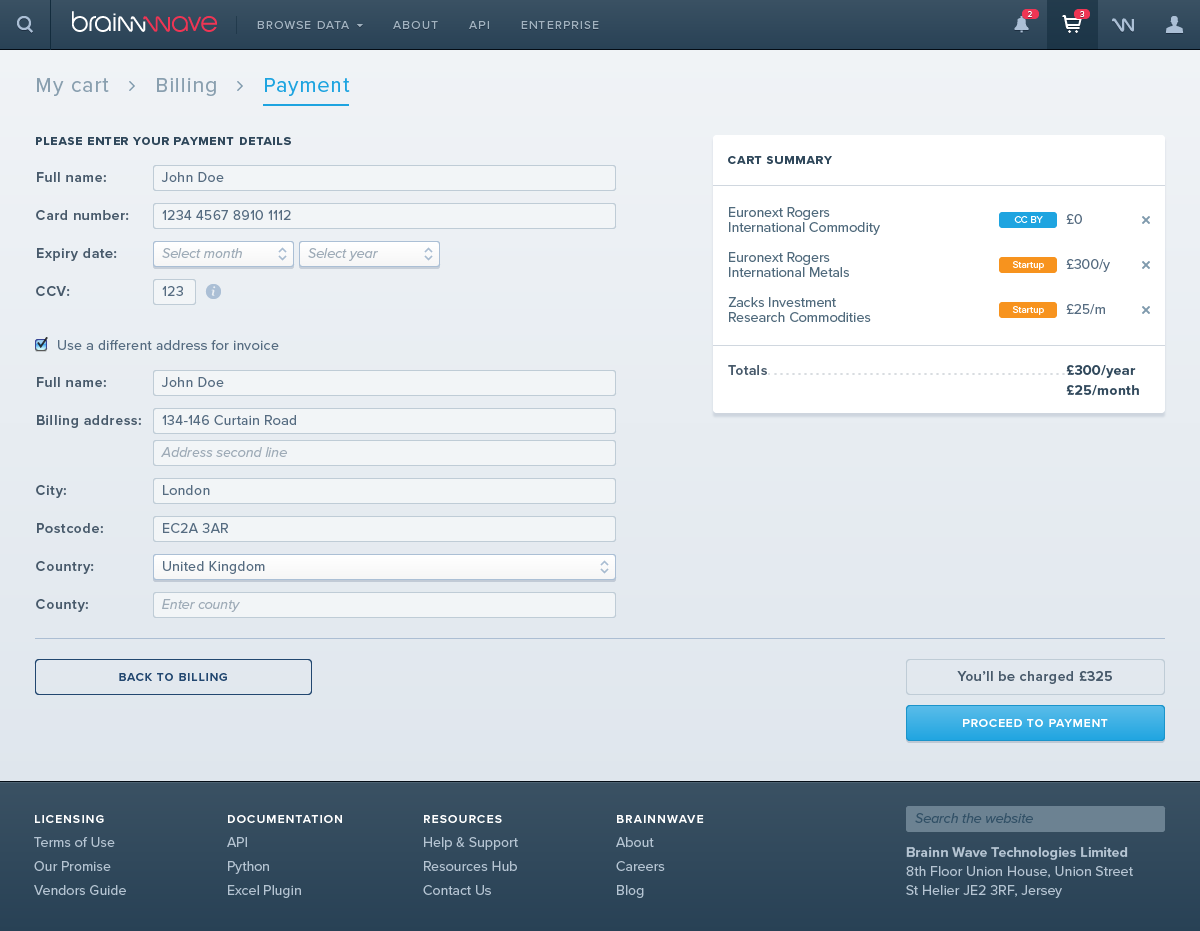1200x931 pixels.
Task: Click Back to Billing button
Action: click(x=173, y=677)
